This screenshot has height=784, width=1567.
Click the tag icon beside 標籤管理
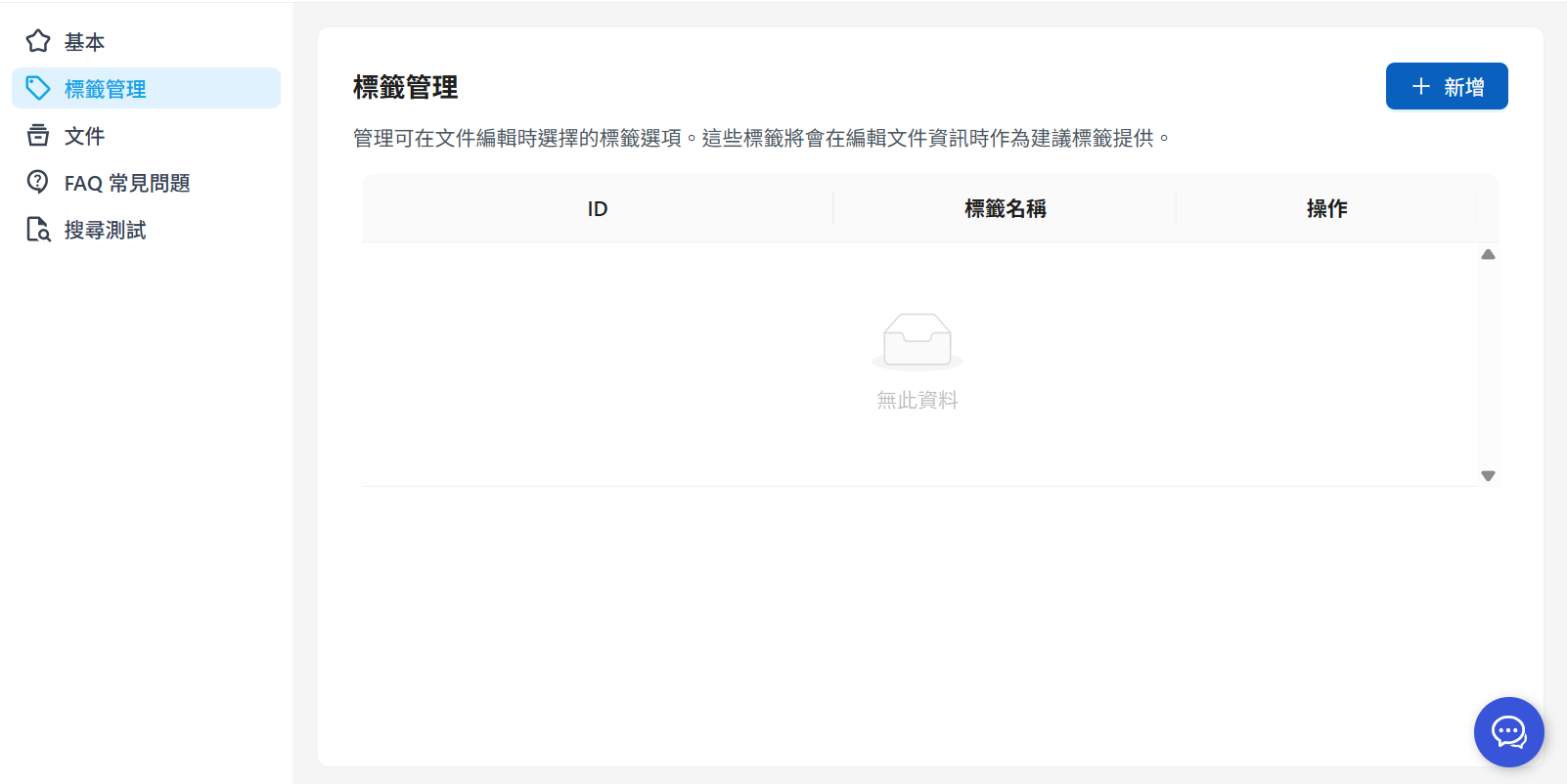[x=38, y=88]
